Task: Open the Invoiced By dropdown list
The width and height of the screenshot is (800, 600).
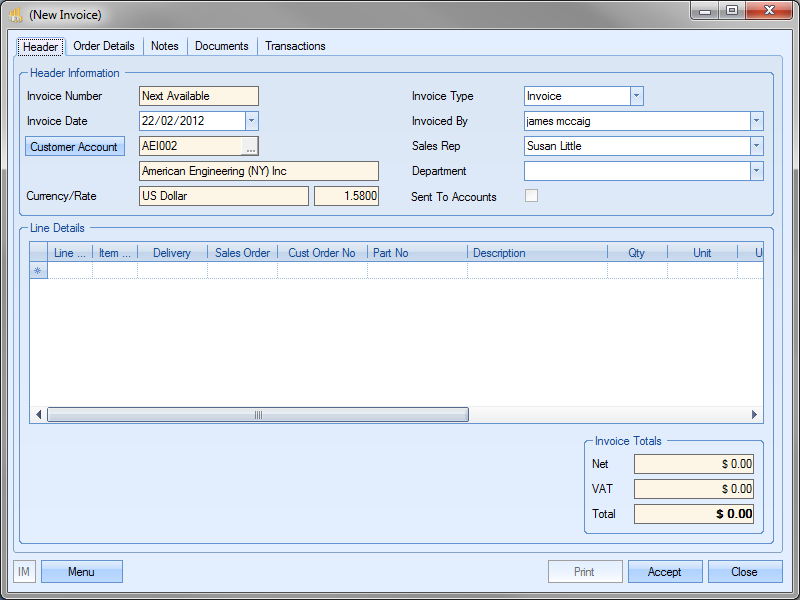Action: pyautogui.click(x=756, y=121)
